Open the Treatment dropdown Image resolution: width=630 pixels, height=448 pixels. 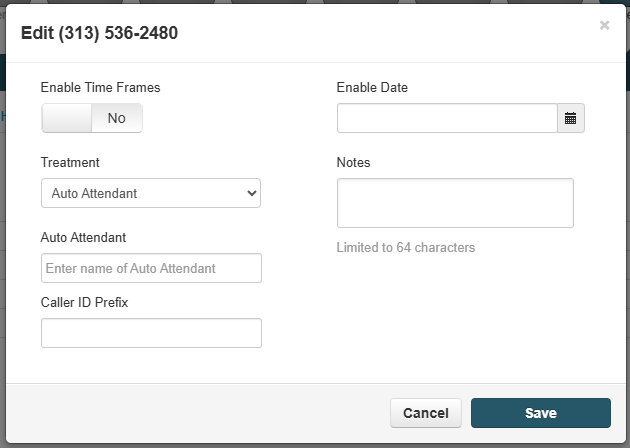click(x=151, y=193)
